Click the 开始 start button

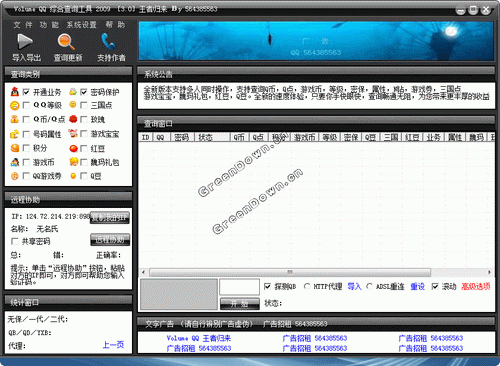click(x=240, y=304)
